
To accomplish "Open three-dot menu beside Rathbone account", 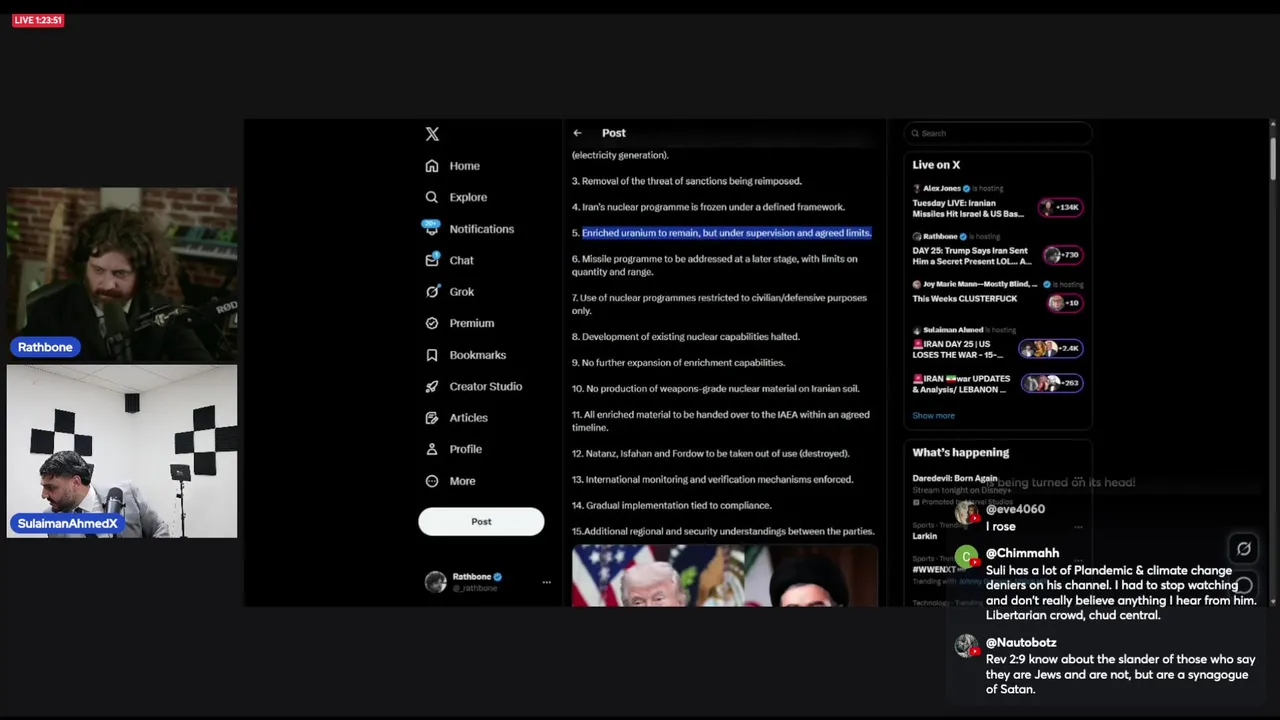I will pos(546,582).
